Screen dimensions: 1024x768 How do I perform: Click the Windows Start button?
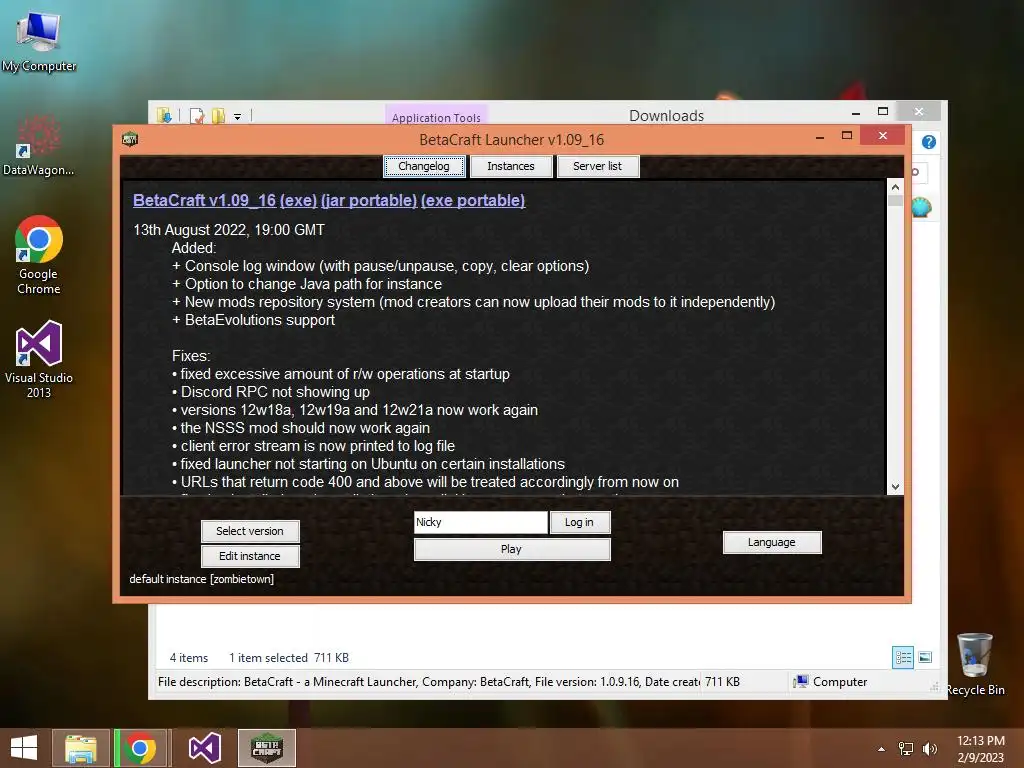tap(24, 748)
